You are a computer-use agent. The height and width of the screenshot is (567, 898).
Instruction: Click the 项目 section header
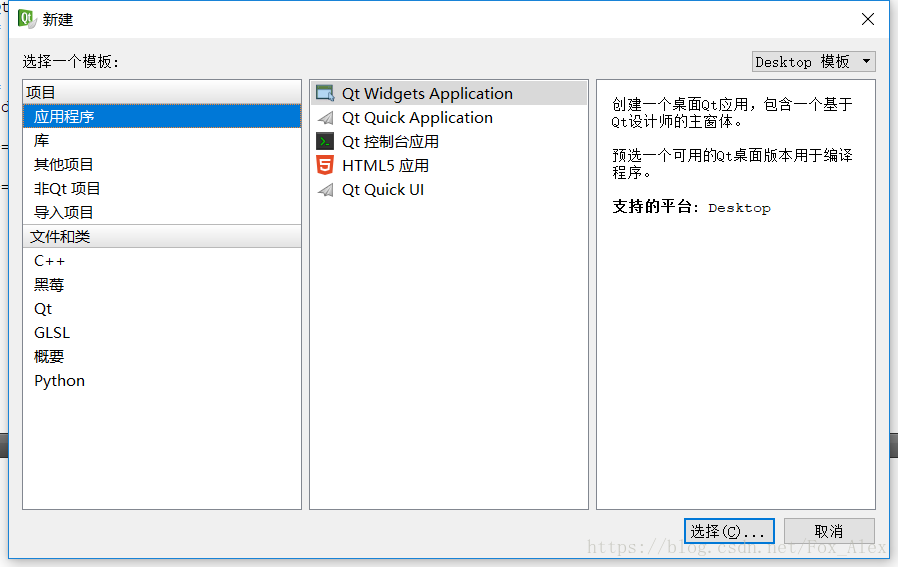click(x=162, y=92)
